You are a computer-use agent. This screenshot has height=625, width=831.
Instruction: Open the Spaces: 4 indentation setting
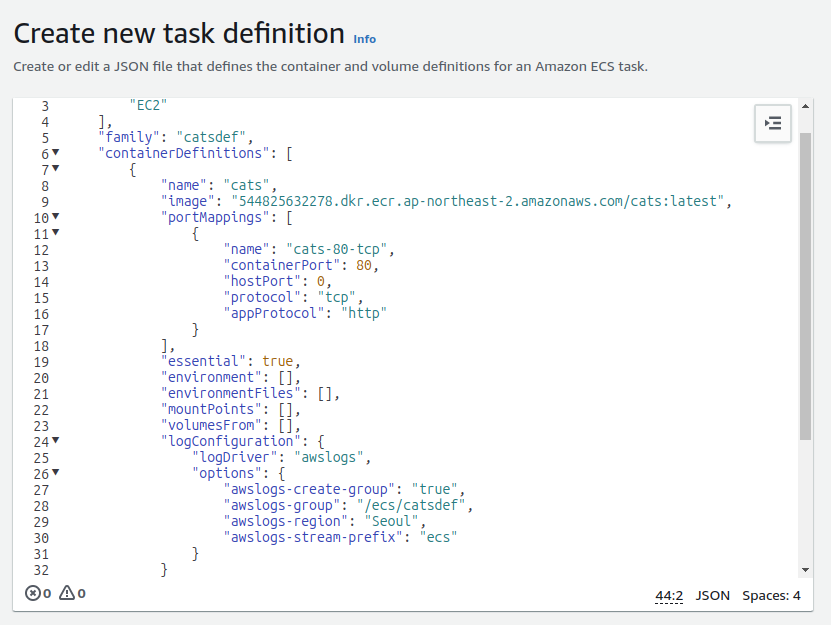[771, 596]
